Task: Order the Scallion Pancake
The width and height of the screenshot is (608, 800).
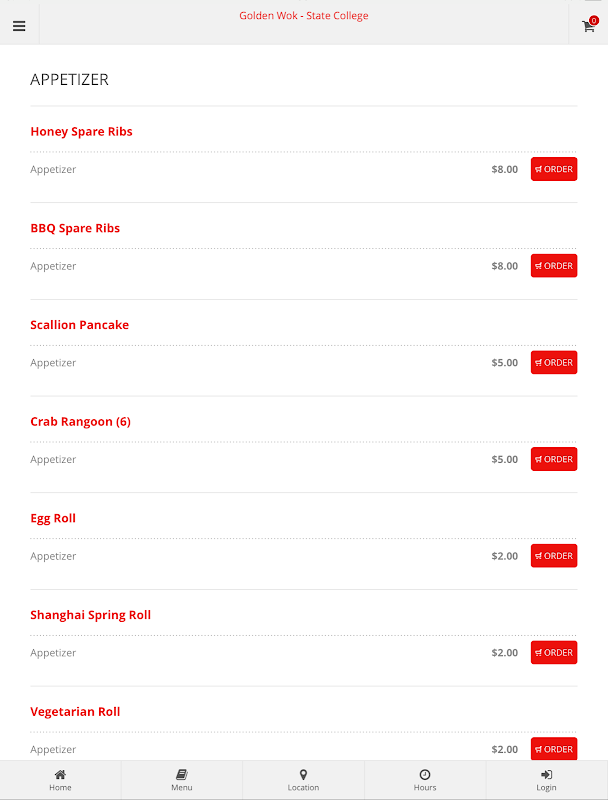Action: (553, 363)
